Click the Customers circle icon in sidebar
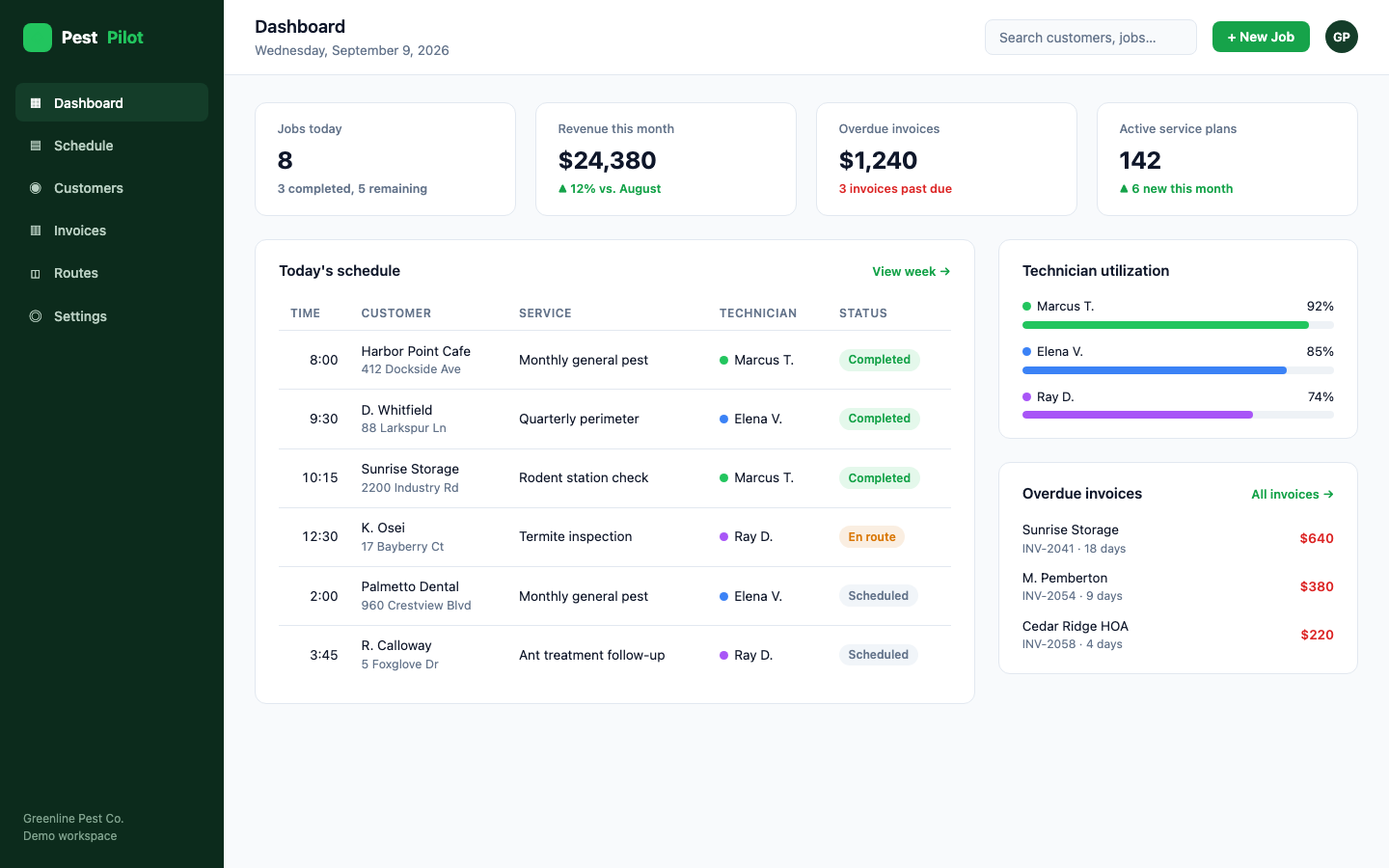This screenshot has width=1389, height=868. pos(36,188)
